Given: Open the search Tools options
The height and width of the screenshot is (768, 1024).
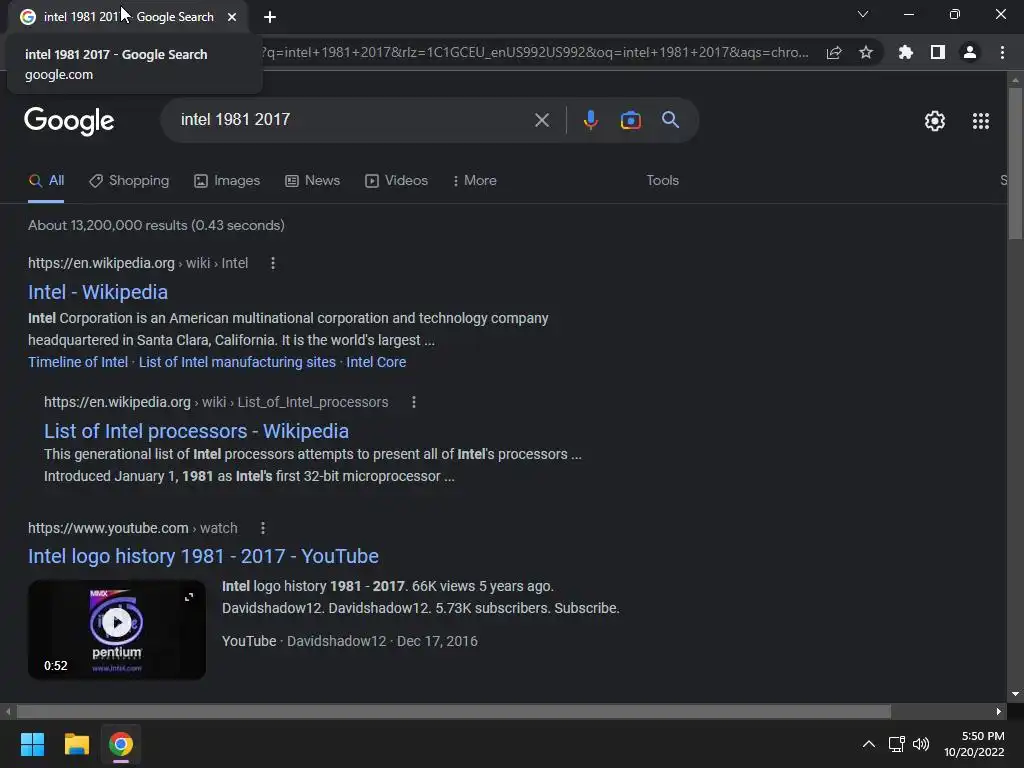Looking at the screenshot, I should (662, 181).
